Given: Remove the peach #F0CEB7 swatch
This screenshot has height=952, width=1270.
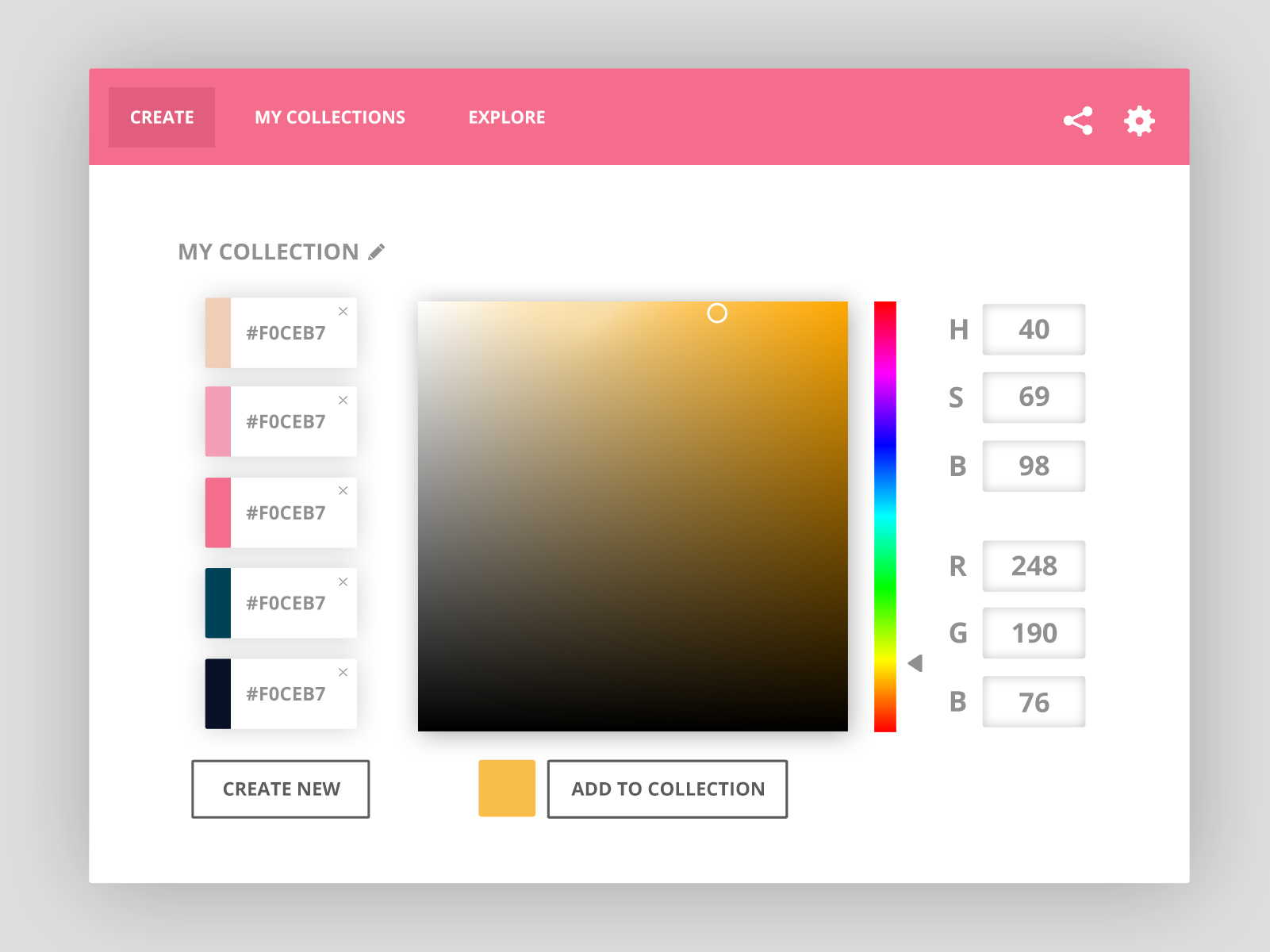Looking at the screenshot, I should tap(343, 311).
